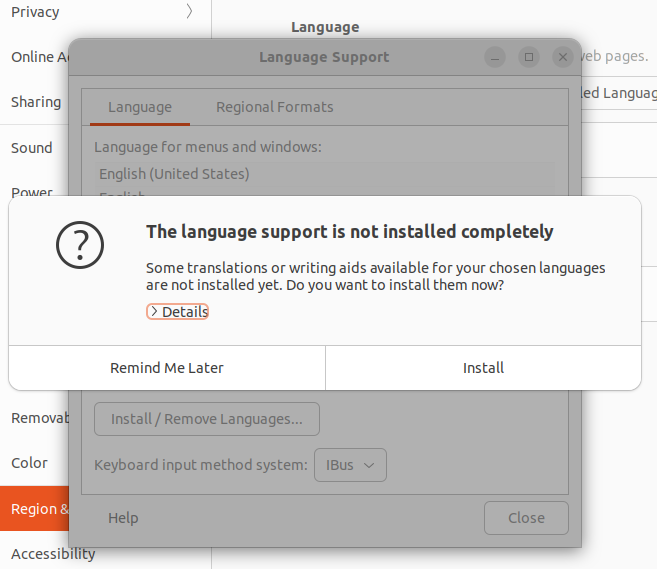Click the X button of Language Support titlebar
Image resolution: width=657 pixels, height=569 pixels.
pyautogui.click(x=563, y=57)
